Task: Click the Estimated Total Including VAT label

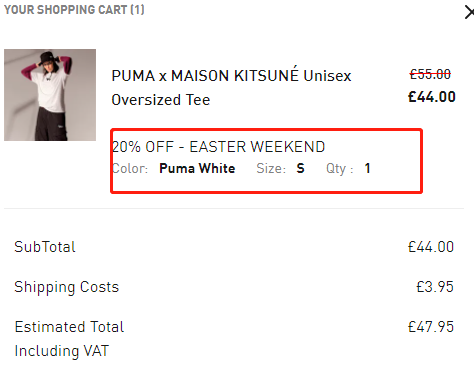Action: click(69, 339)
